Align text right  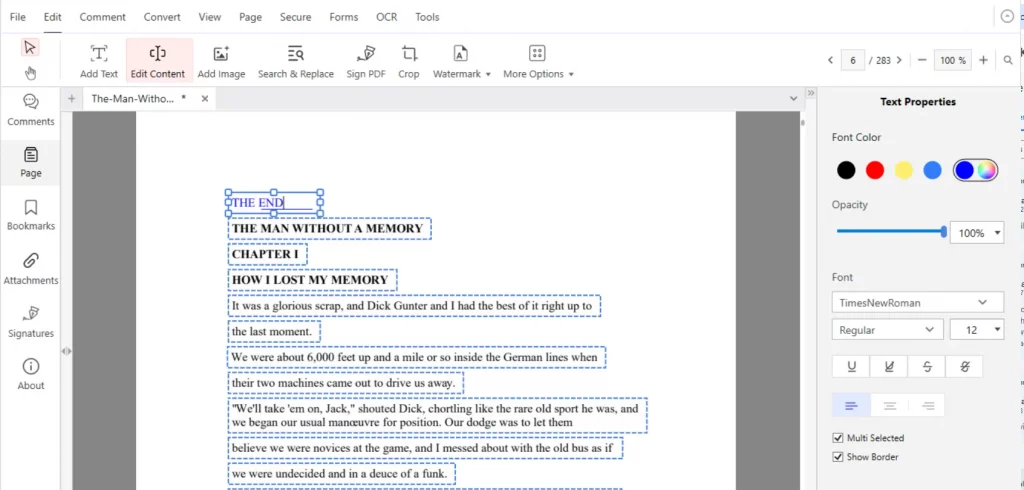click(x=927, y=406)
